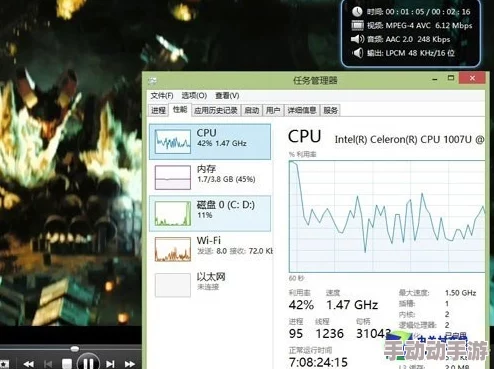Switch to the 服务 tab

point(330,110)
